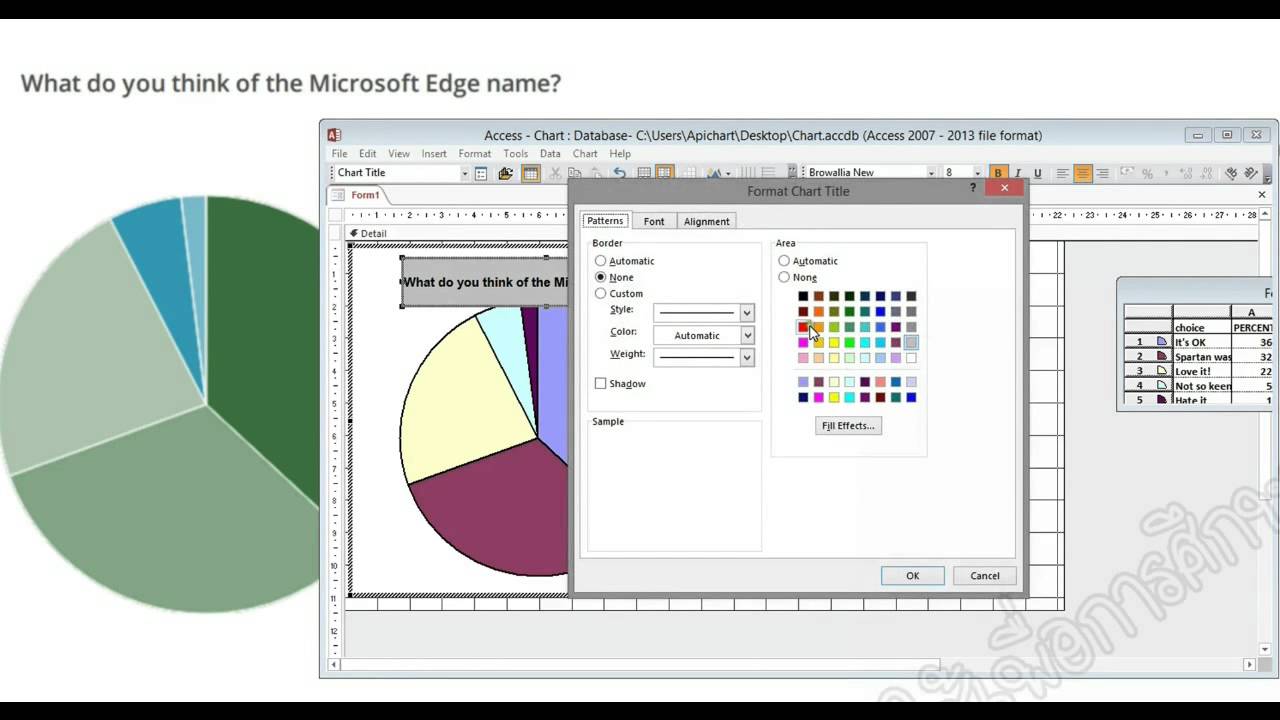
Task: Click the Undo arrow icon
Action: click(619, 173)
